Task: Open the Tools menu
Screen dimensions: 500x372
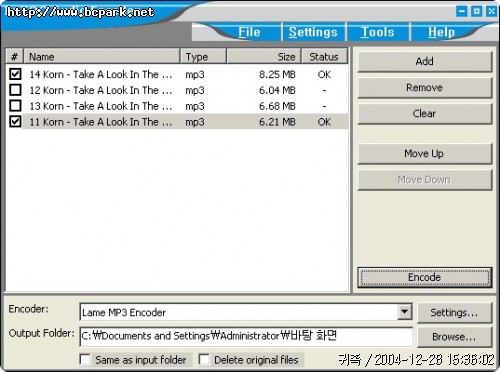Action: click(x=377, y=32)
